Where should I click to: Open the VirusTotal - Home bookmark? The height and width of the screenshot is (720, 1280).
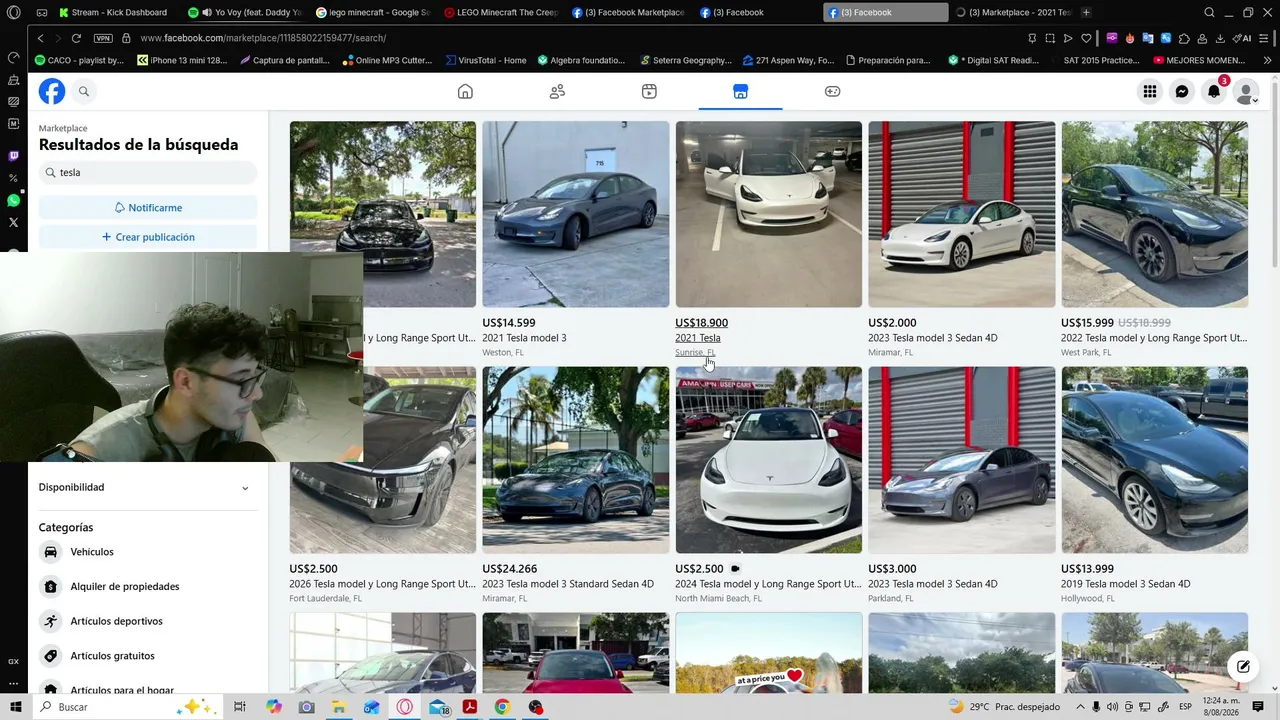(485, 60)
